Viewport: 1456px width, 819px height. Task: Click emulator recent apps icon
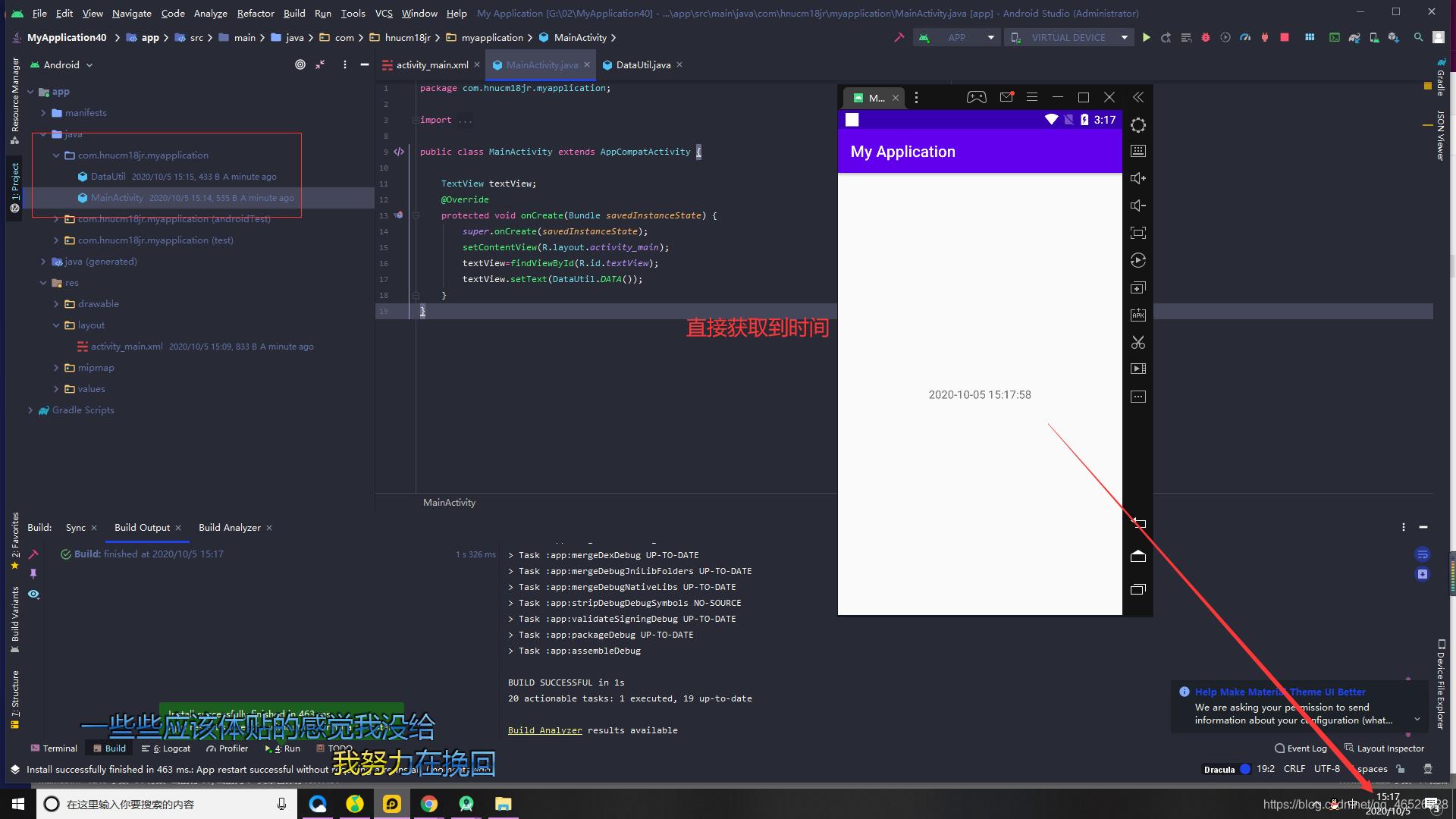coord(1137,589)
